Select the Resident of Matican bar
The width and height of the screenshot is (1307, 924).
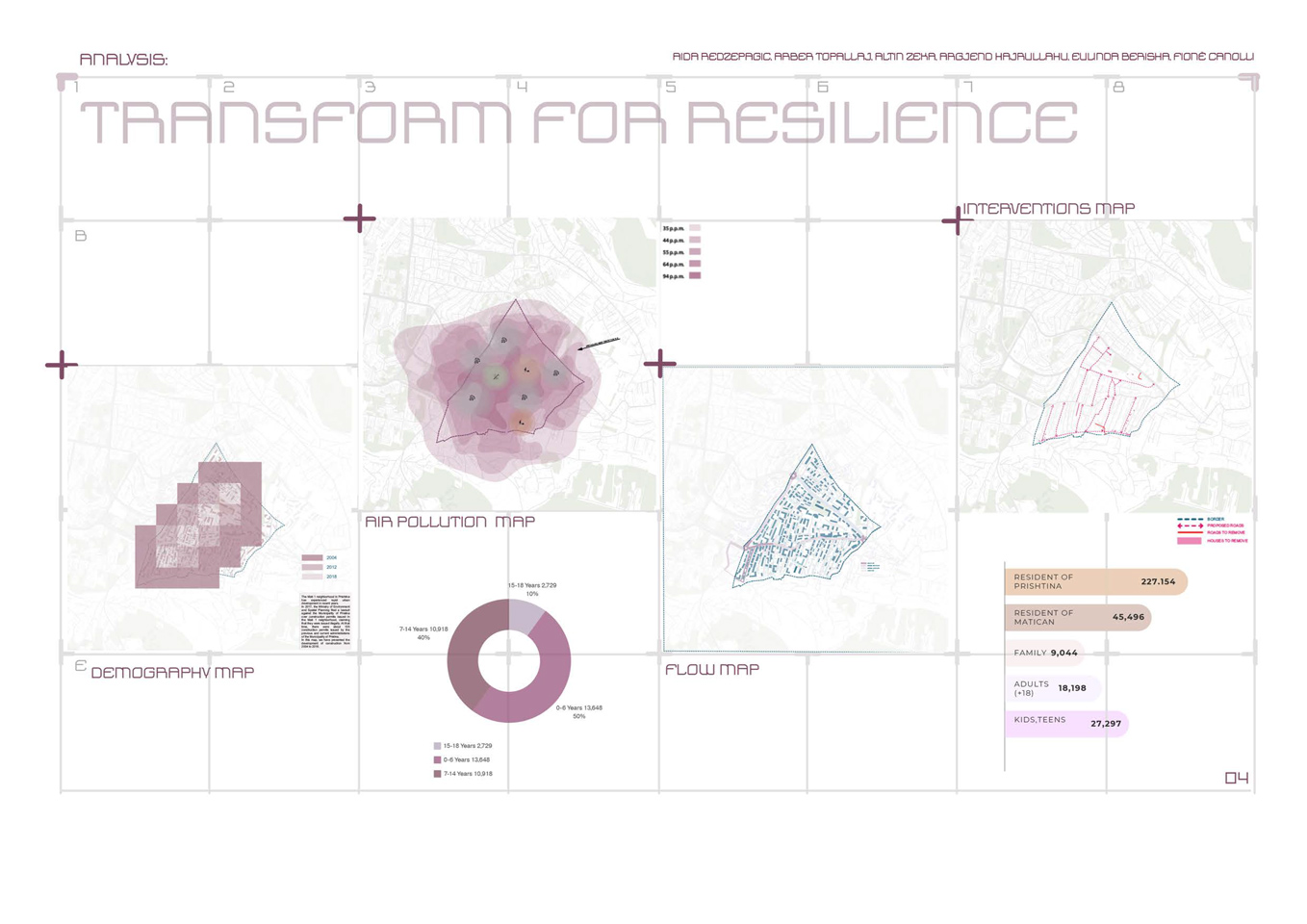click(1077, 617)
